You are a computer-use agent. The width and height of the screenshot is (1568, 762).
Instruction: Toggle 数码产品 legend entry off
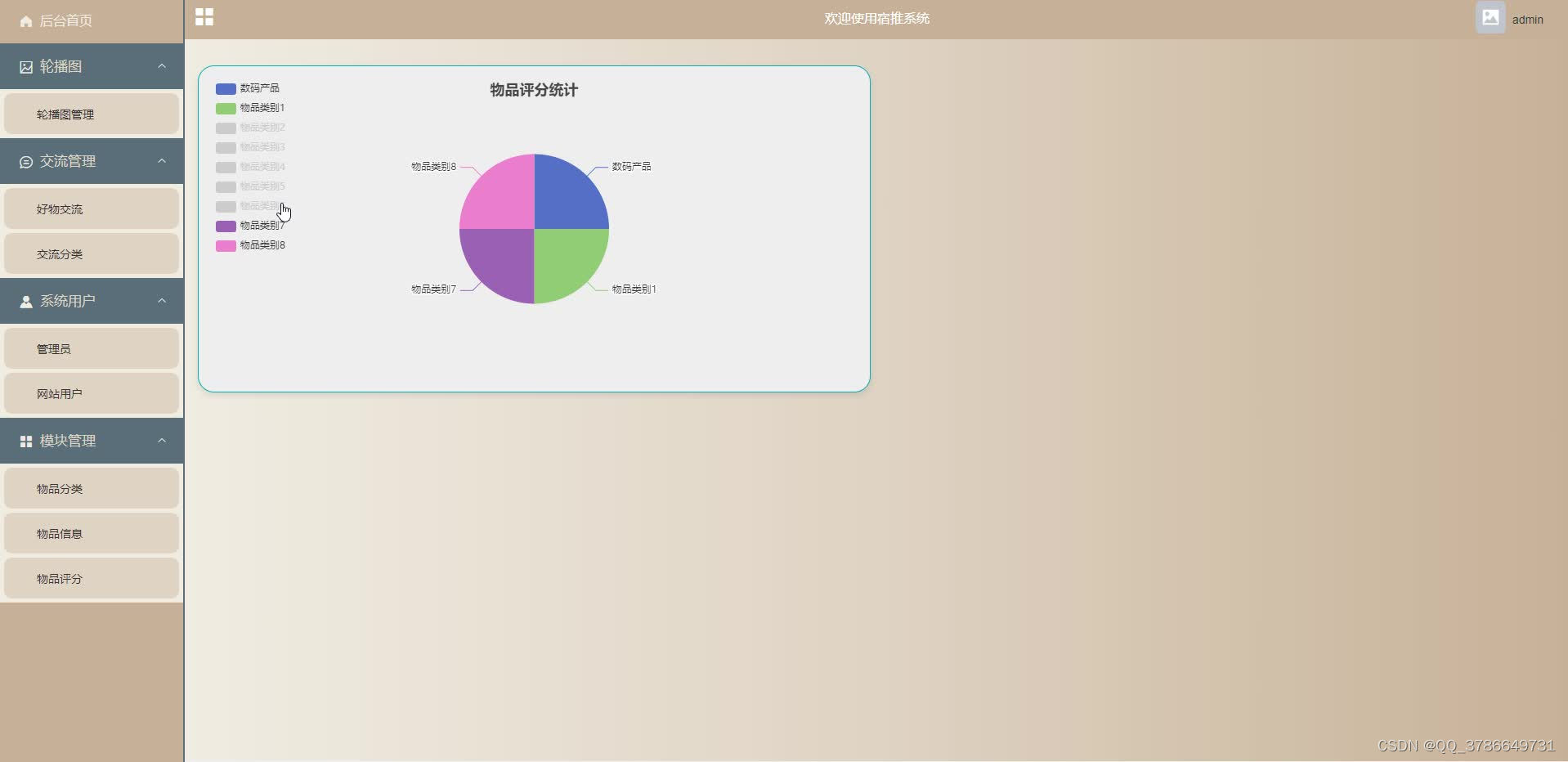248,88
